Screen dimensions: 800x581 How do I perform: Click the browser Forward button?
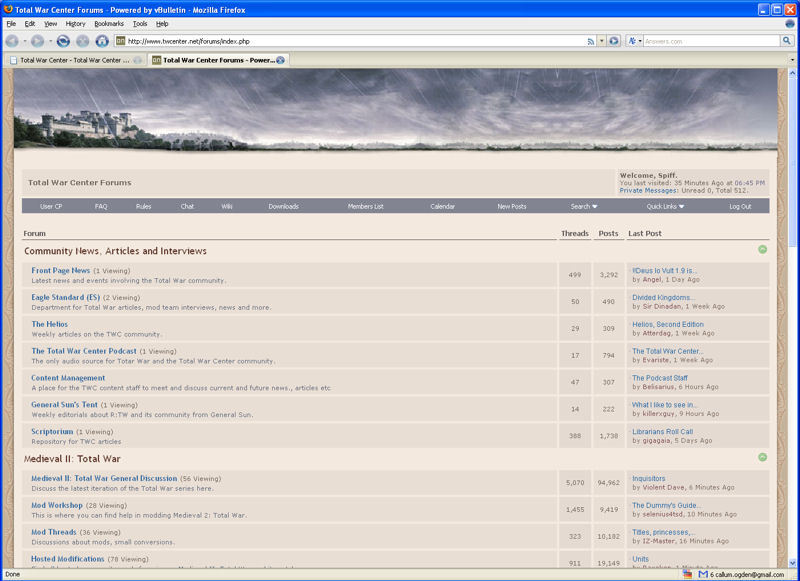pyautogui.click(x=37, y=41)
